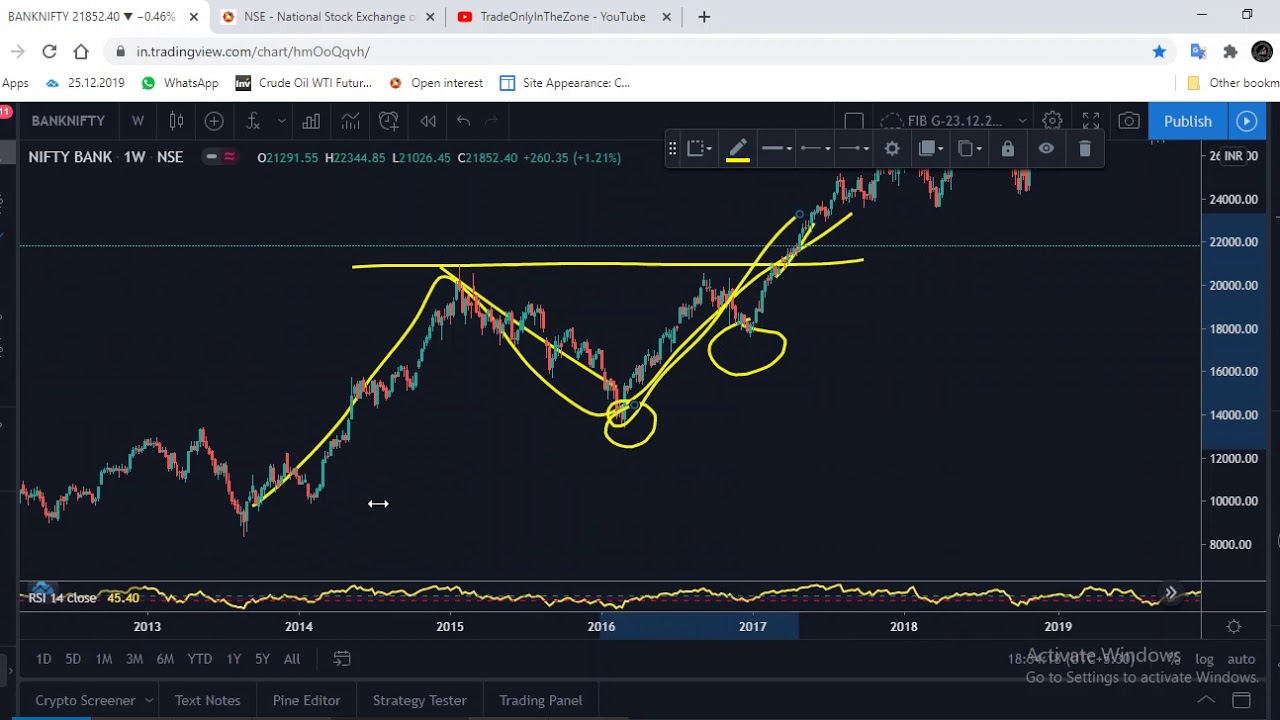Screen dimensions: 1280x720
Task: Open time axis settings gear icon
Action: (1234, 627)
